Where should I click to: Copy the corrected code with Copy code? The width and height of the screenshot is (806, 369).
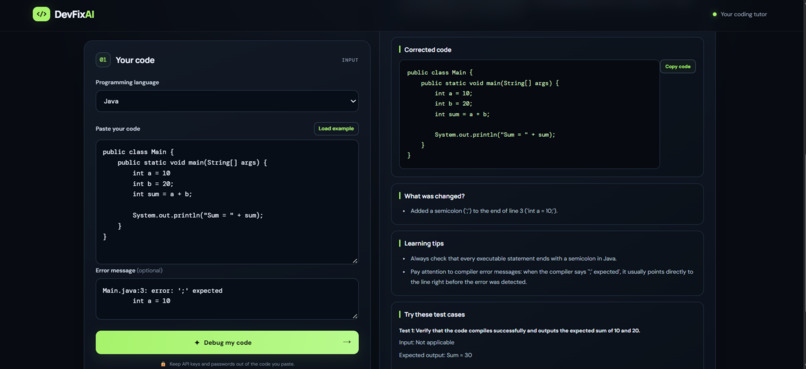tap(677, 66)
